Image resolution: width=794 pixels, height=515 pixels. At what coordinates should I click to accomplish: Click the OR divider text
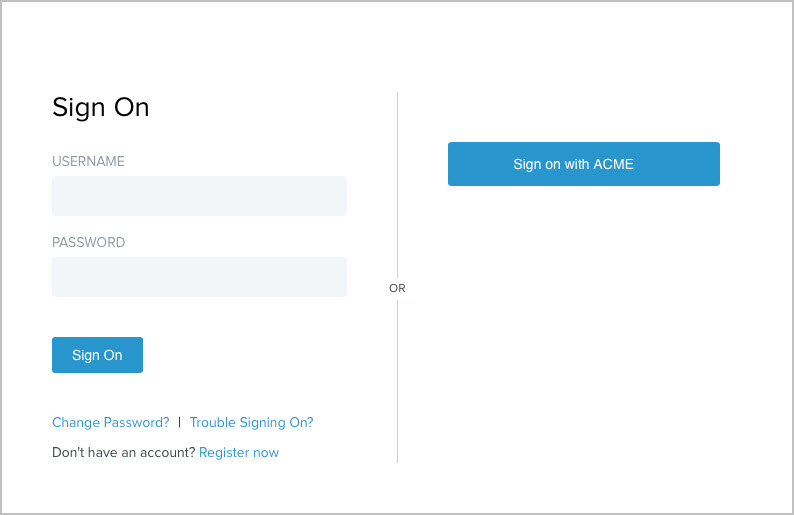(x=397, y=288)
